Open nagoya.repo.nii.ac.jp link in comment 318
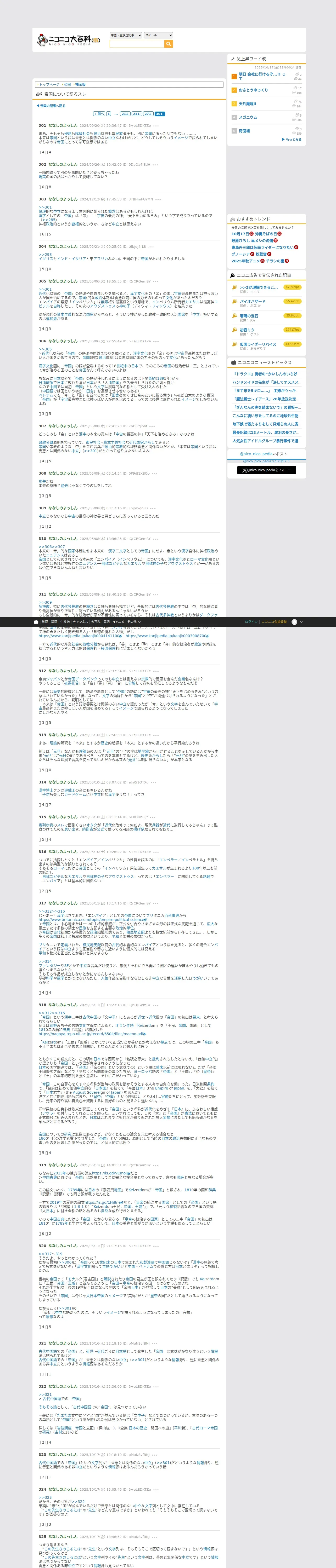336x1568 pixels. coord(93,1034)
